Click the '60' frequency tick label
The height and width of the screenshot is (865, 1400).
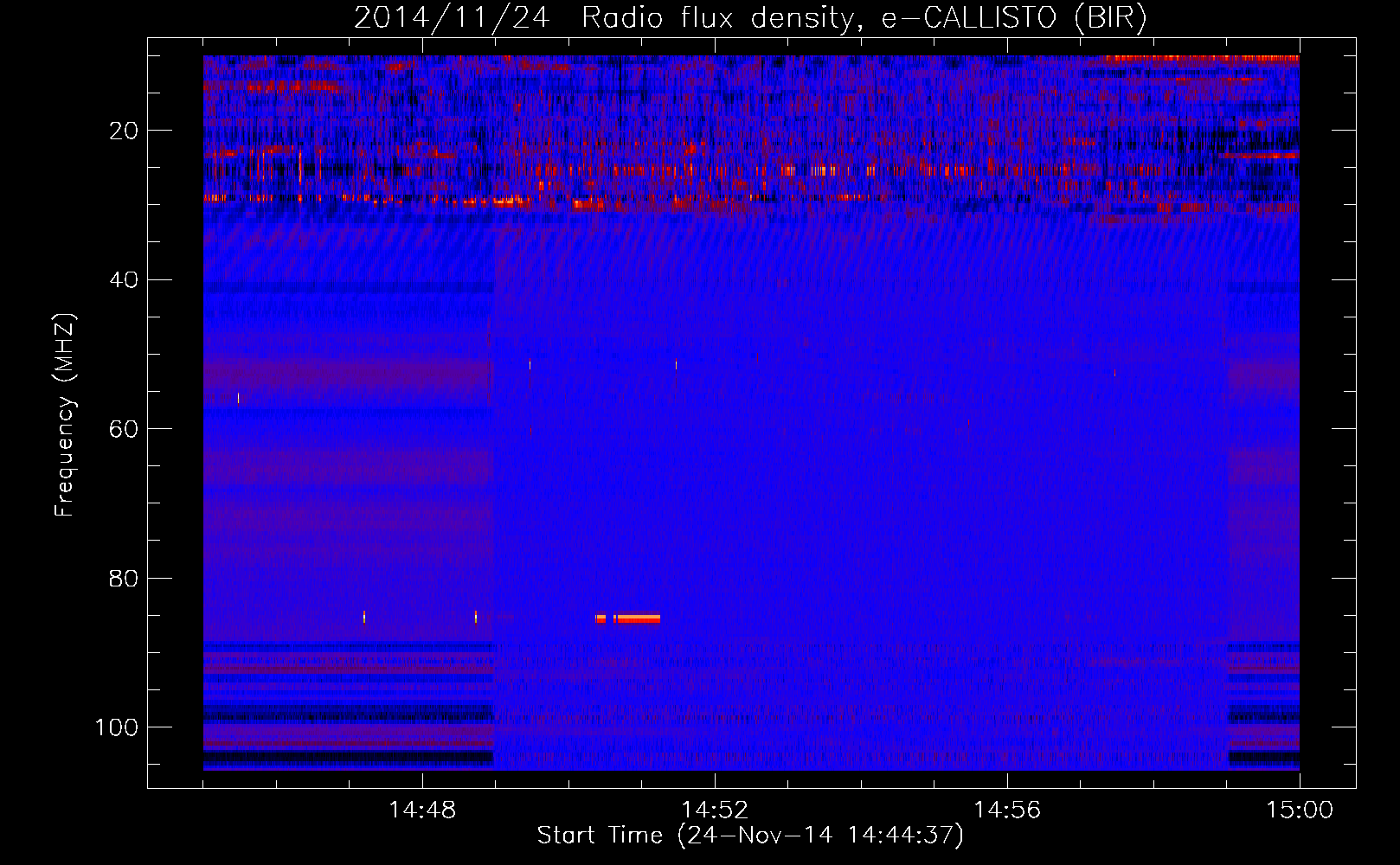pos(125,429)
